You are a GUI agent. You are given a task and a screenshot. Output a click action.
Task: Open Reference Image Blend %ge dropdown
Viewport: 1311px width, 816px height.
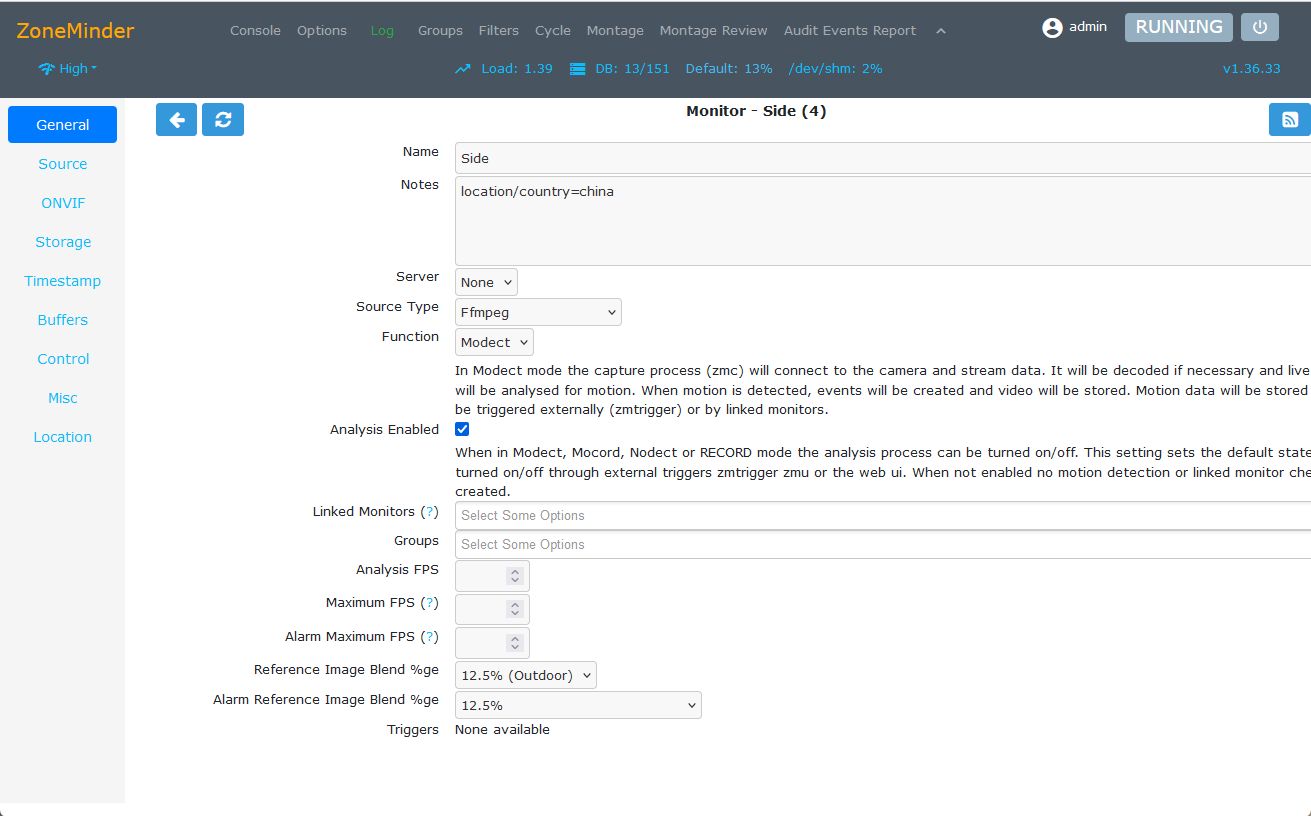(525, 675)
